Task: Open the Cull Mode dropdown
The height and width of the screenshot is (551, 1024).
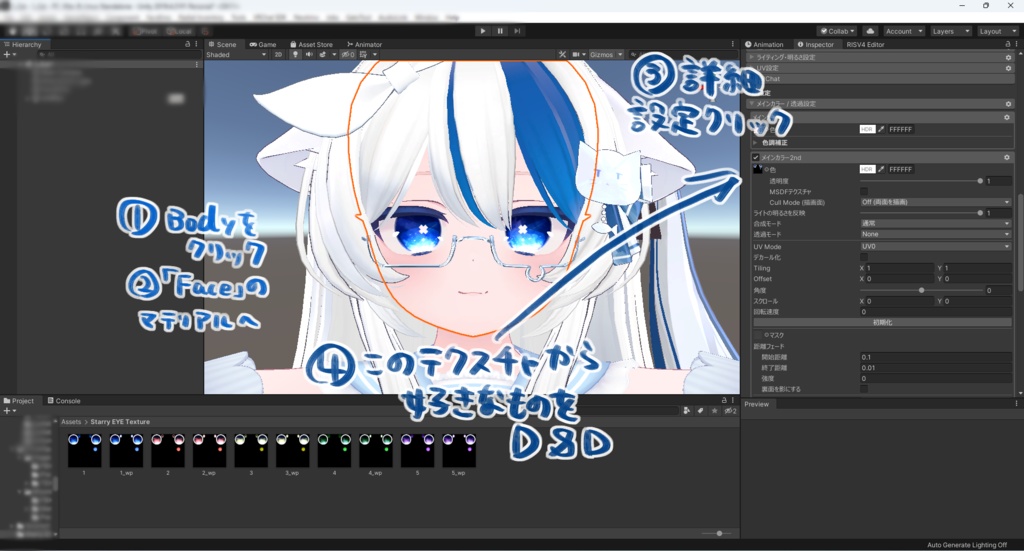Action: point(935,202)
